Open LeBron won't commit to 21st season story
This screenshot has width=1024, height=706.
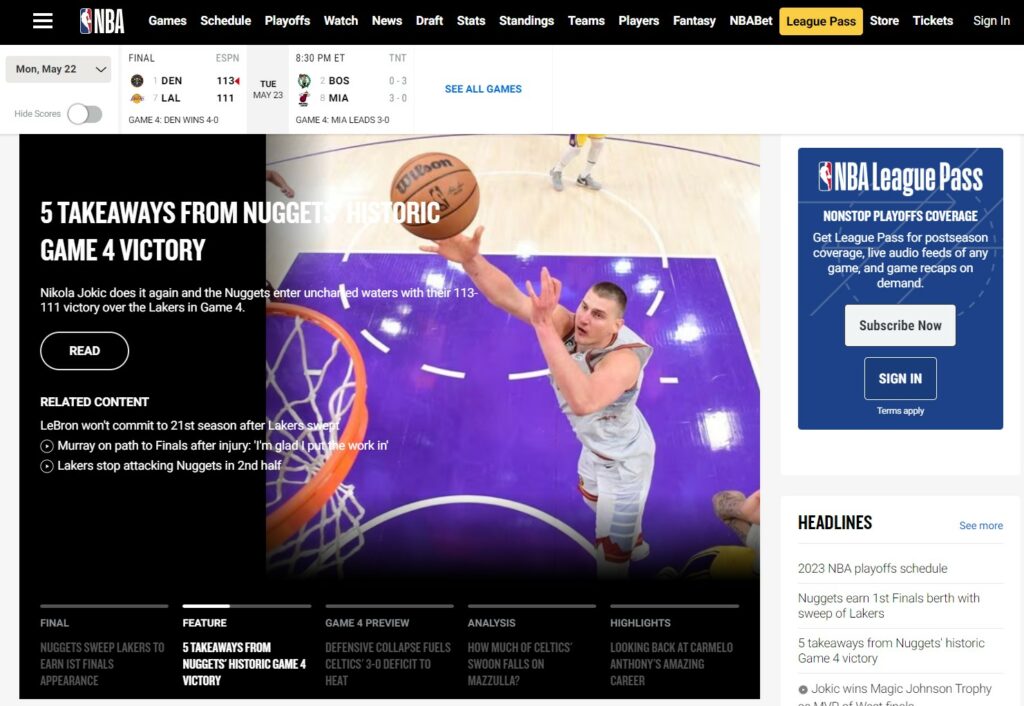(x=189, y=426)
